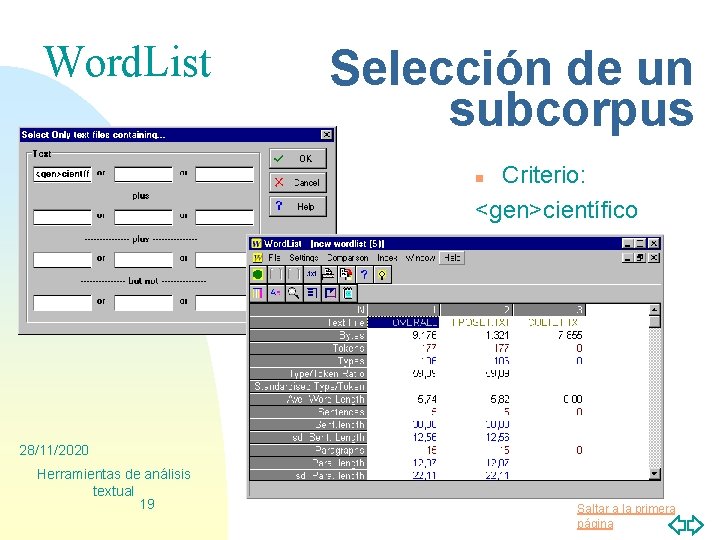Screen dimensions: 720x540
Task: Go to next slide with right arrow
Action: click(x=695, y=524)
